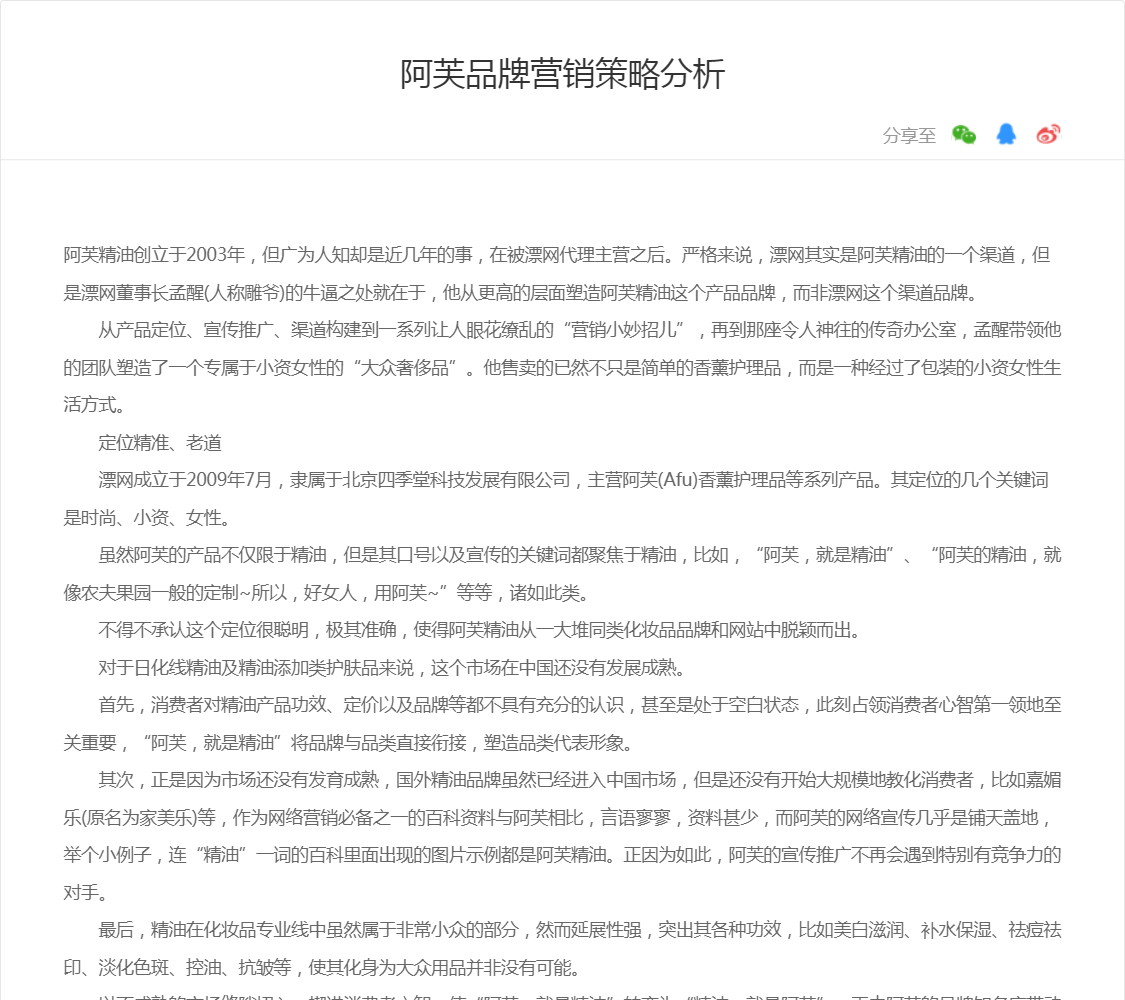The width and height of the screenshot is (1125, 1000).
Task: Select the subheading 定位精准、老道
Action: 160,442
